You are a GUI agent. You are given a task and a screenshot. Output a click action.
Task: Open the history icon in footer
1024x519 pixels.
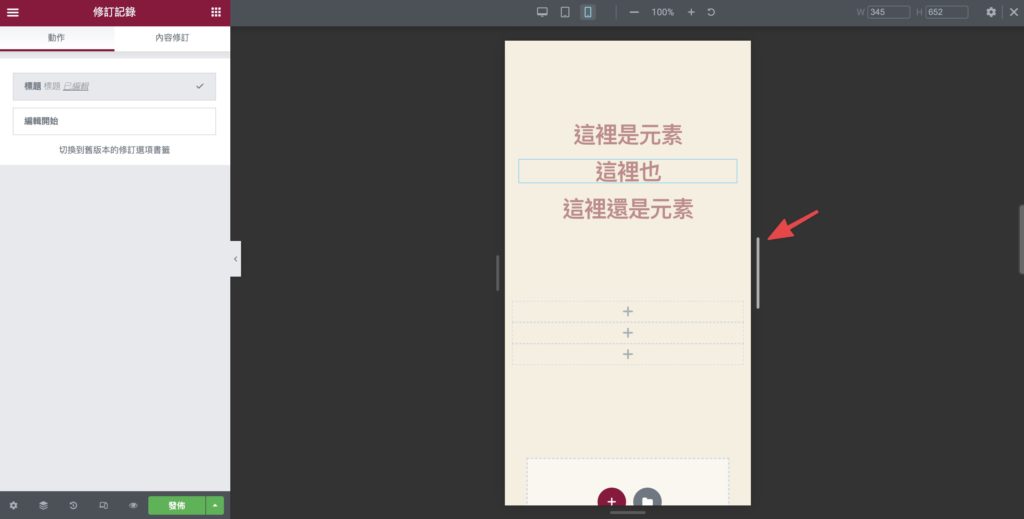[x=73, y=505]
